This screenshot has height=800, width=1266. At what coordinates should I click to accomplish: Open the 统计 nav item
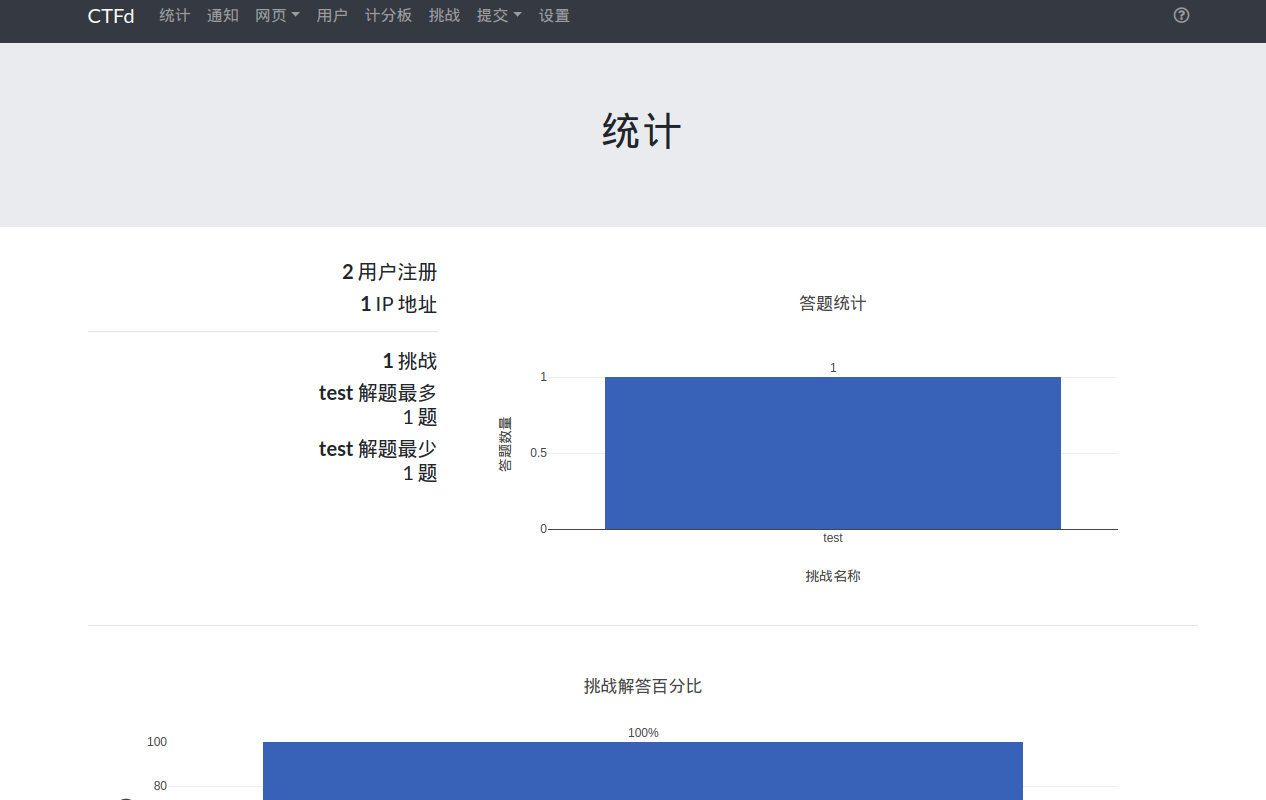pos(175,16)
